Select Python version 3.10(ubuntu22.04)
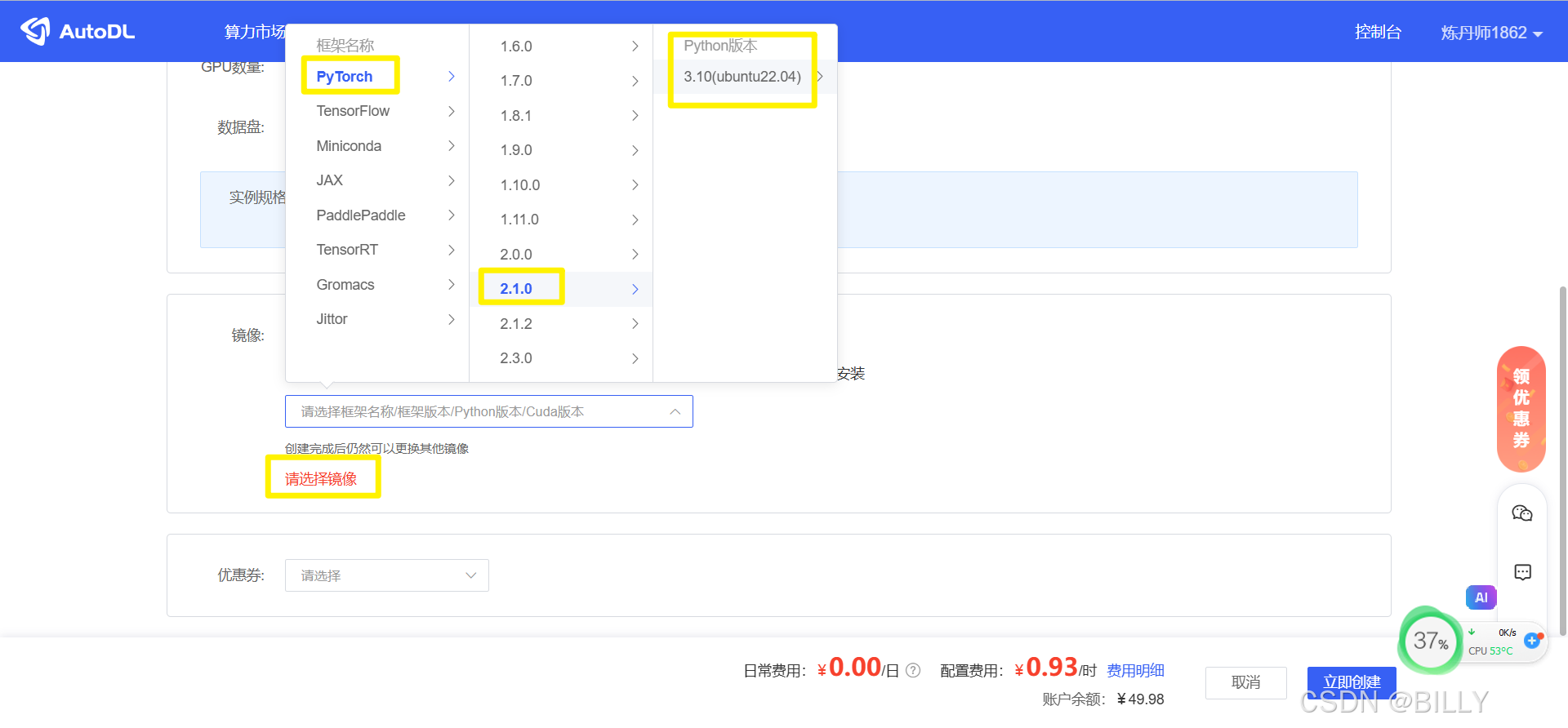 [745, 77]
